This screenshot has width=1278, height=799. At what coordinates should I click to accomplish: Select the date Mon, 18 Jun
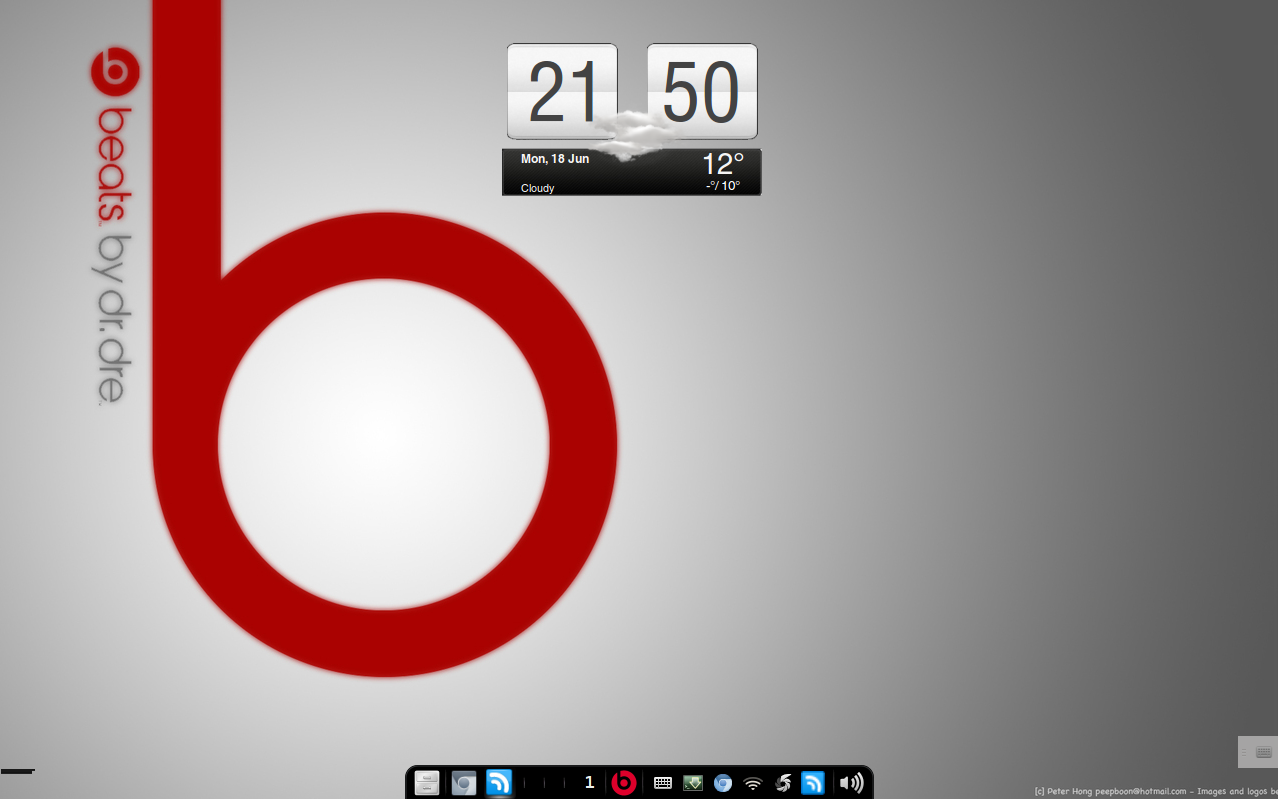click(x=554, y=159)
